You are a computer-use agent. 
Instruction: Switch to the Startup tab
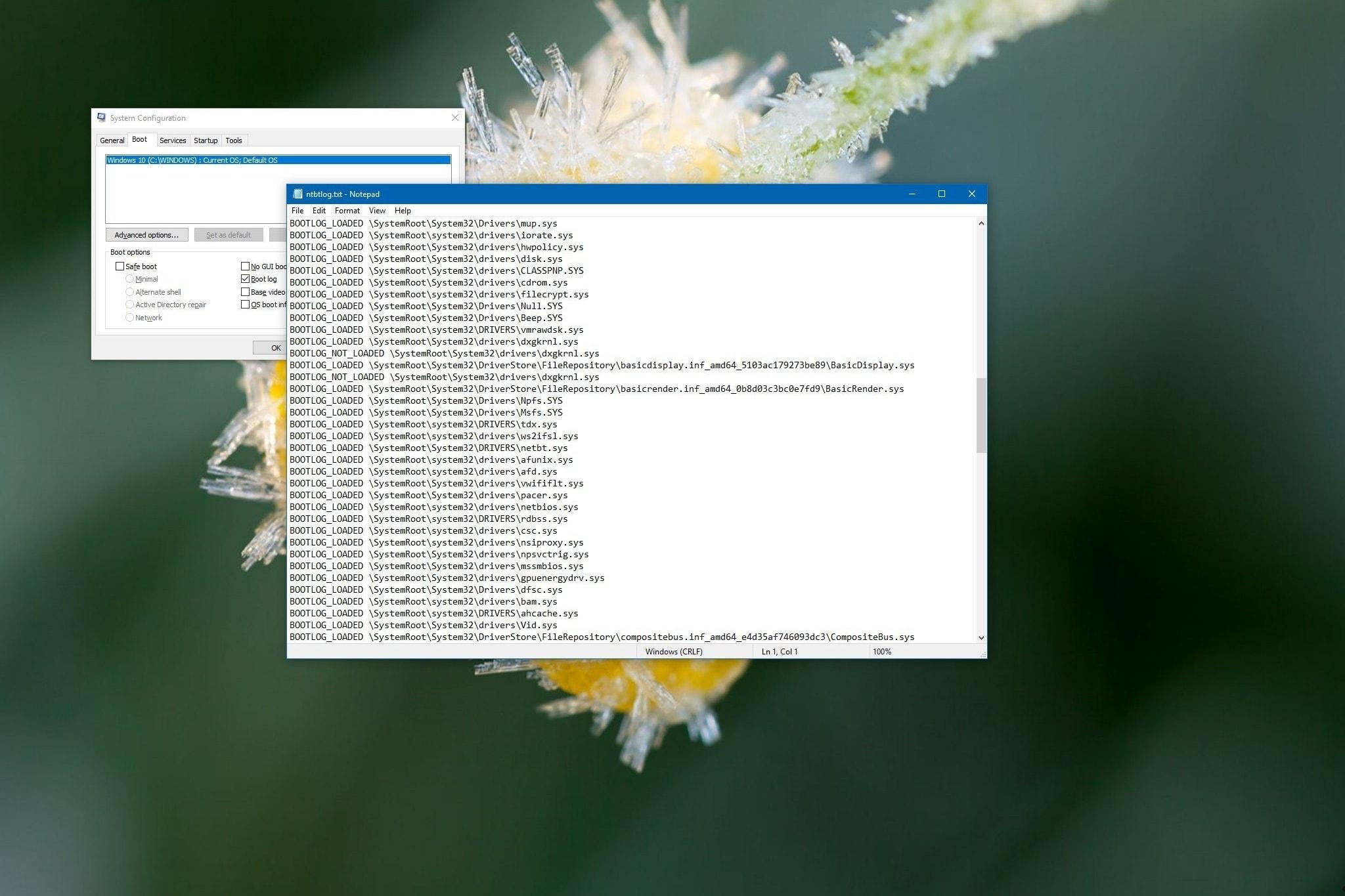click(206, 140)
